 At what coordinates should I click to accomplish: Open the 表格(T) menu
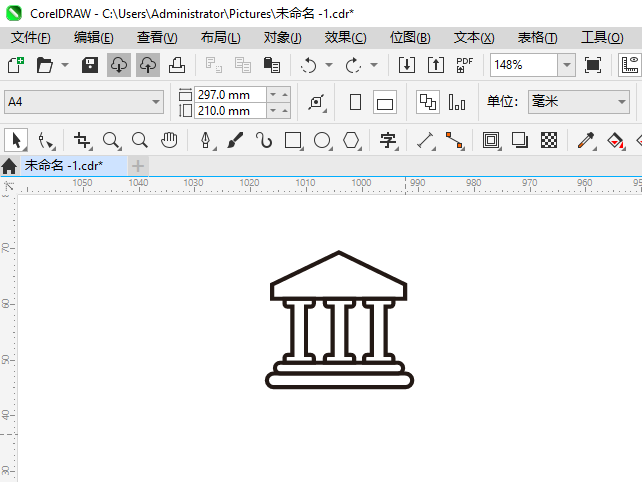click(x=537, y=38)
